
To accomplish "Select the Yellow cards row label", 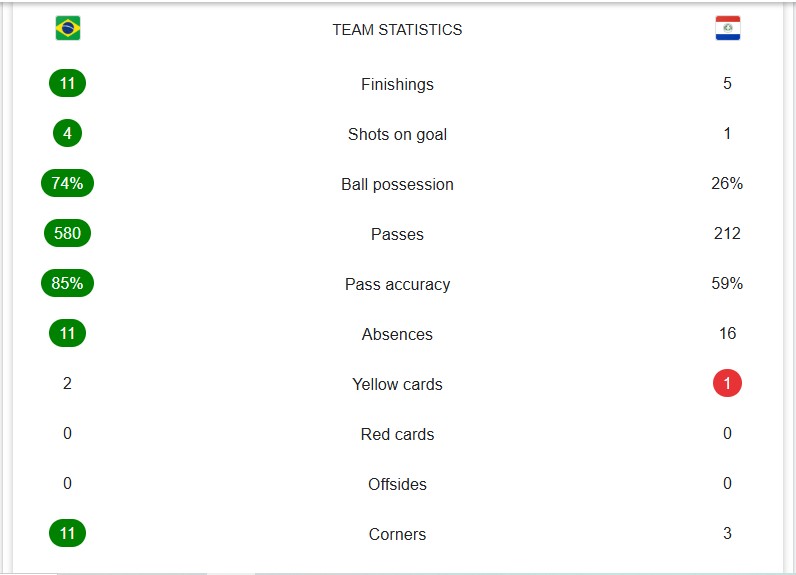I will coord(397,384).
